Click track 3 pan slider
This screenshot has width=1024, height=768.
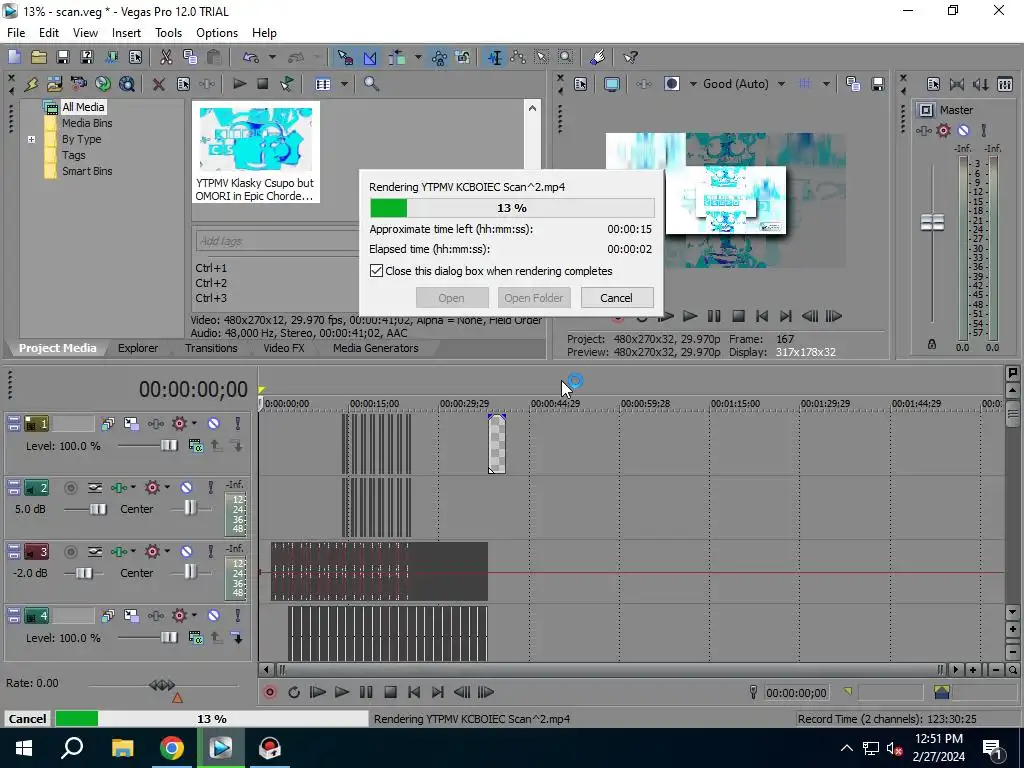point(189,573)
